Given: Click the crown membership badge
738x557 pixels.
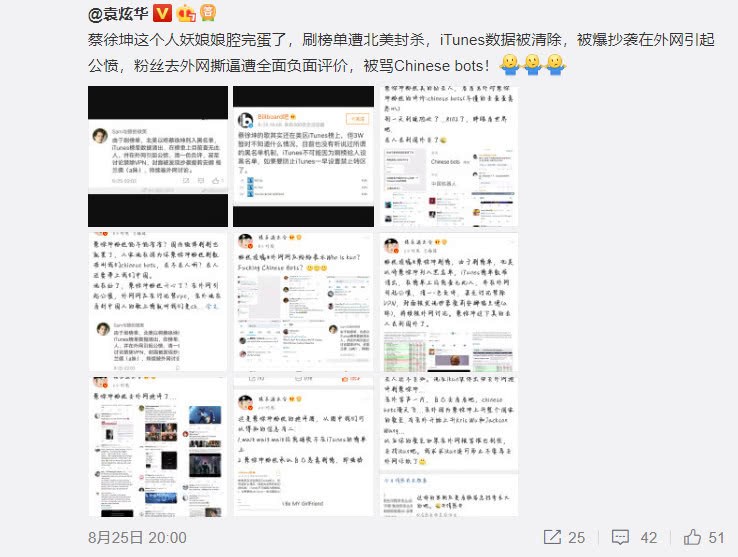Looking at the screenshot, I should coord(185,13).
